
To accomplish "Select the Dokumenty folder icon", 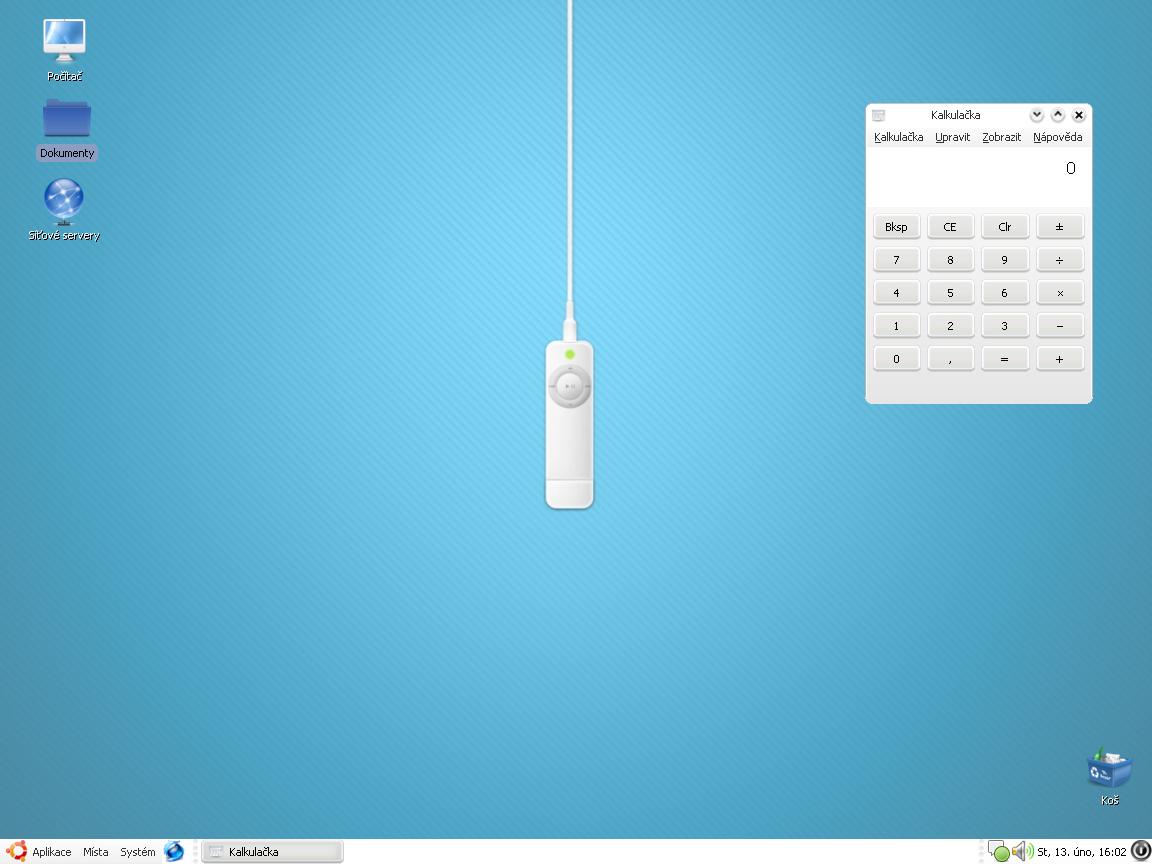I will pyautogui.click(x=67, y=129).
